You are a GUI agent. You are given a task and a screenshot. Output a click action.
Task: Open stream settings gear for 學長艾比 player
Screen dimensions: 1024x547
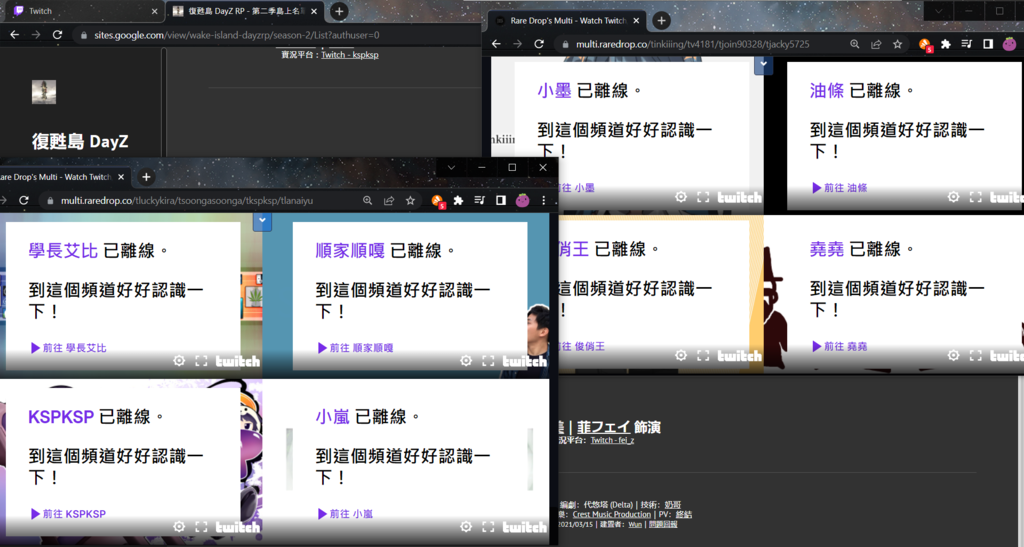coord(179,361)
